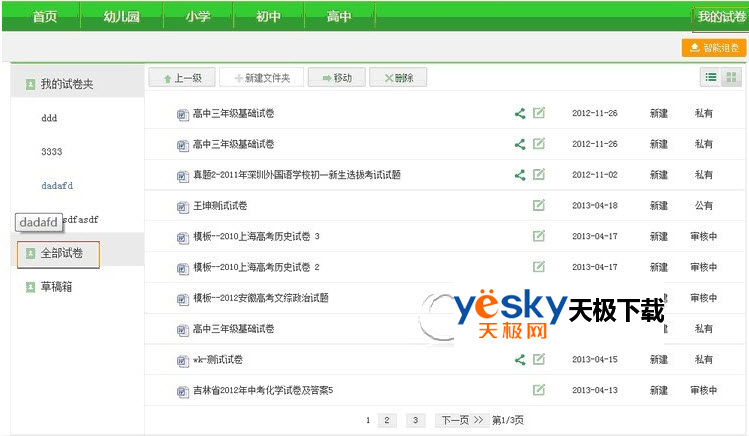Open the 首页 tab
Image resolution: width=749 pixels, height=436 pixels.
44,17
